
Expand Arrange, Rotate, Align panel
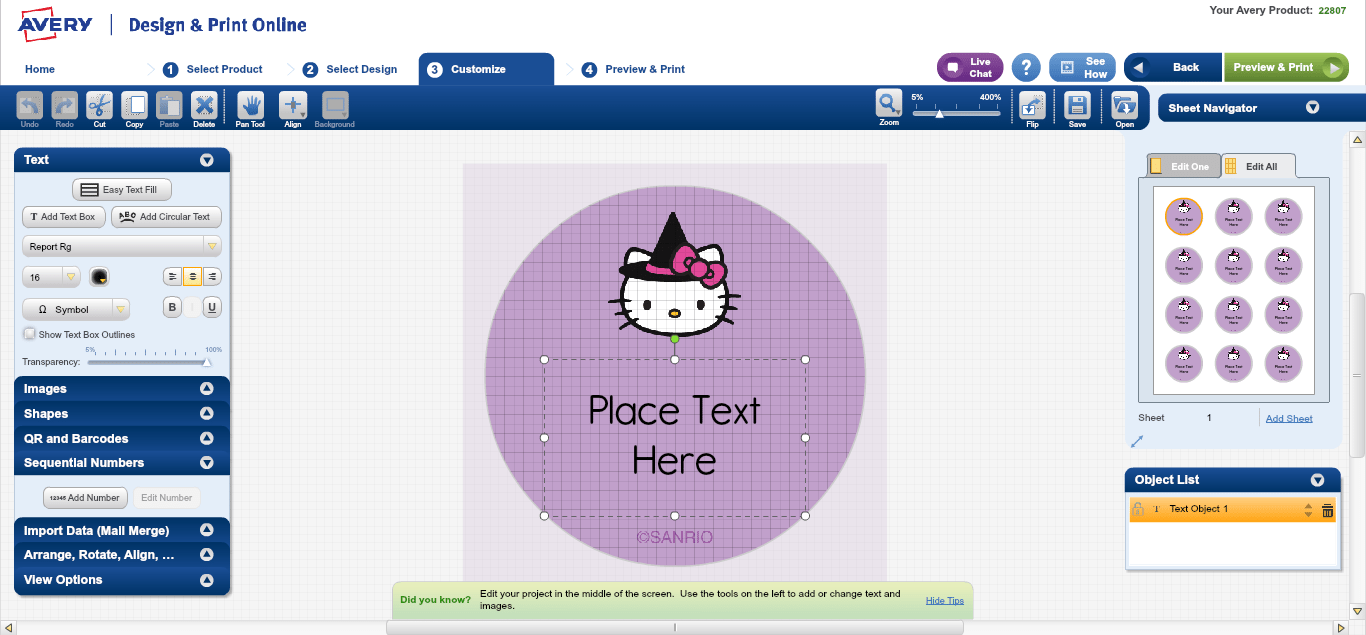207,555
